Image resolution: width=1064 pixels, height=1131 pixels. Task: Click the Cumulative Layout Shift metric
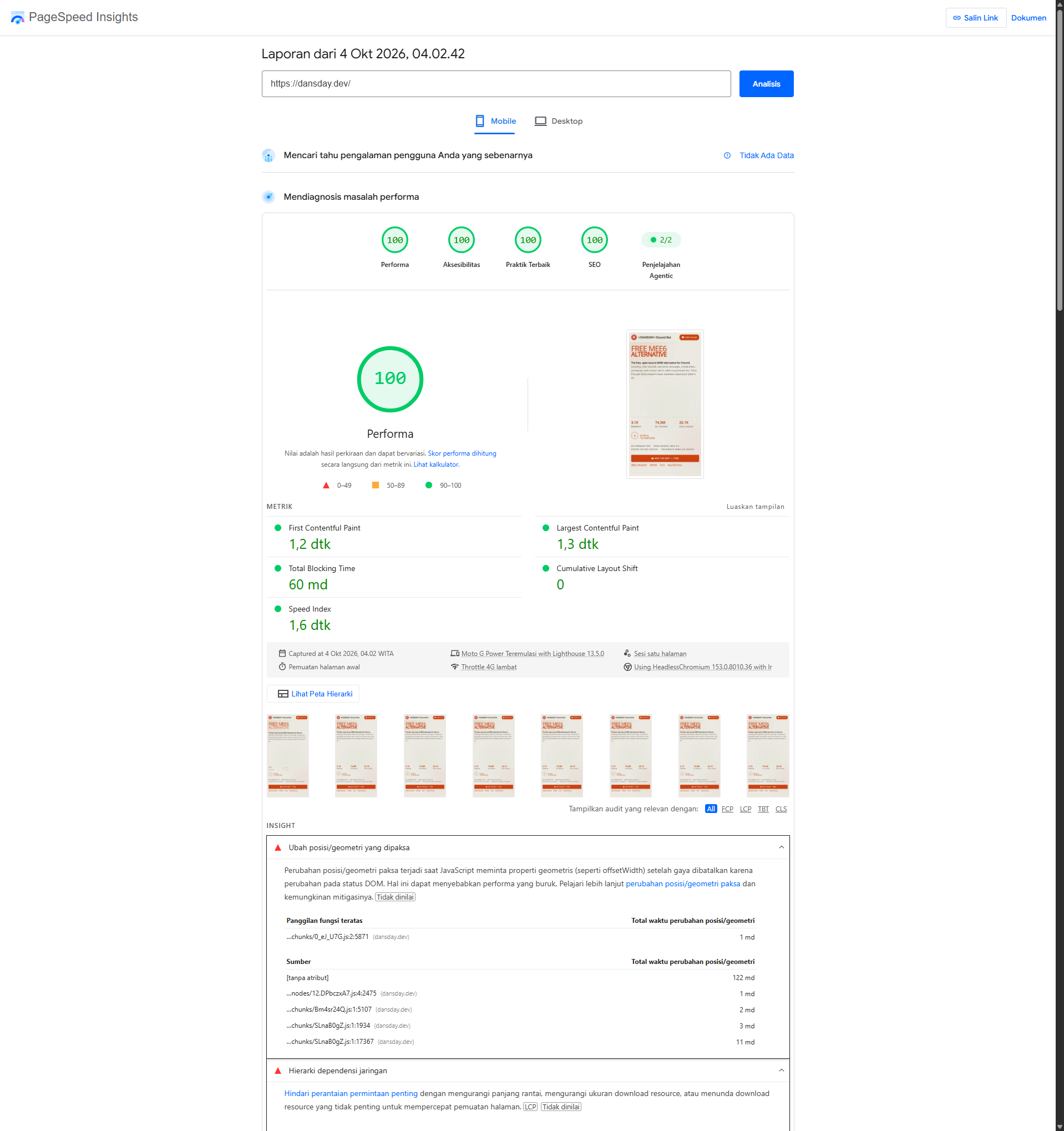pos(662,577)
